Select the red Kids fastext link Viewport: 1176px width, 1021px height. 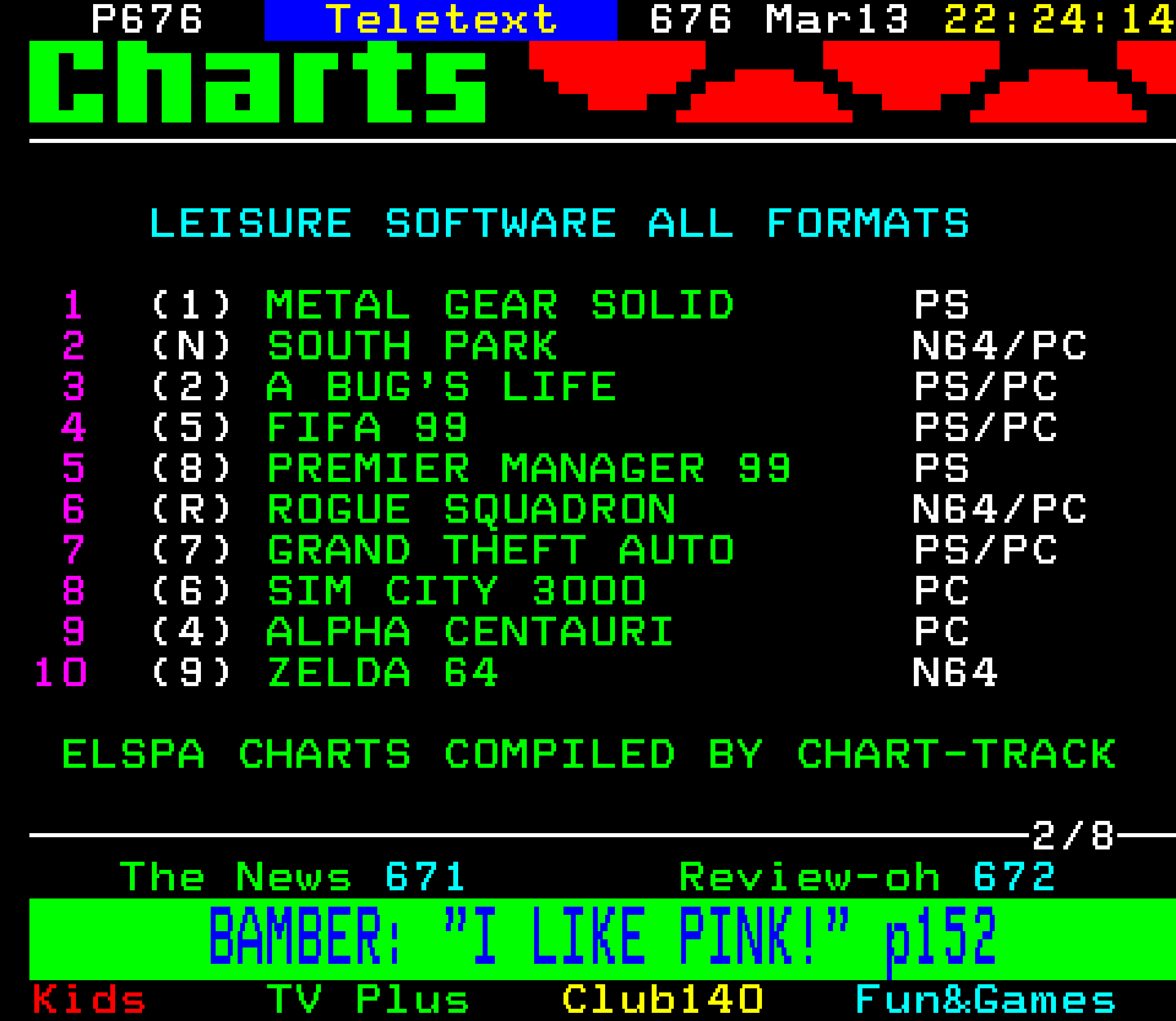pos(89,999)
